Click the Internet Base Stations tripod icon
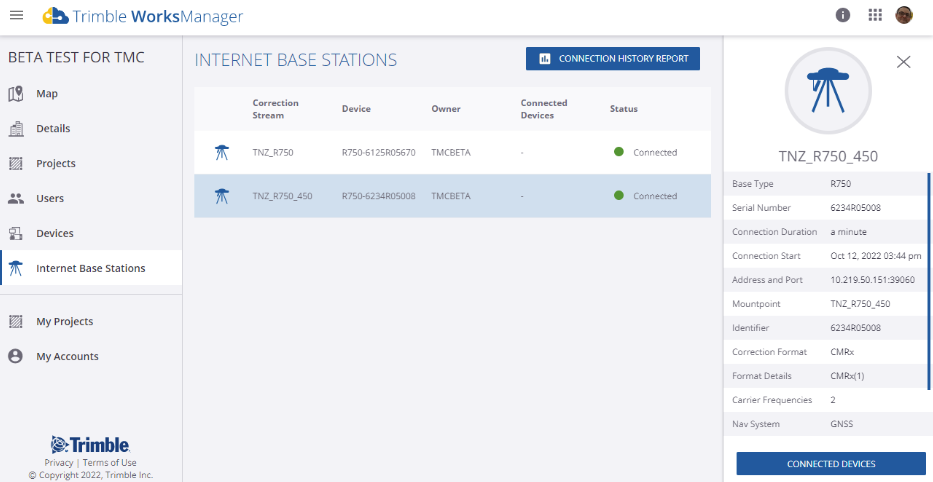This screenshot has width=933, height=482. [16, 268]
